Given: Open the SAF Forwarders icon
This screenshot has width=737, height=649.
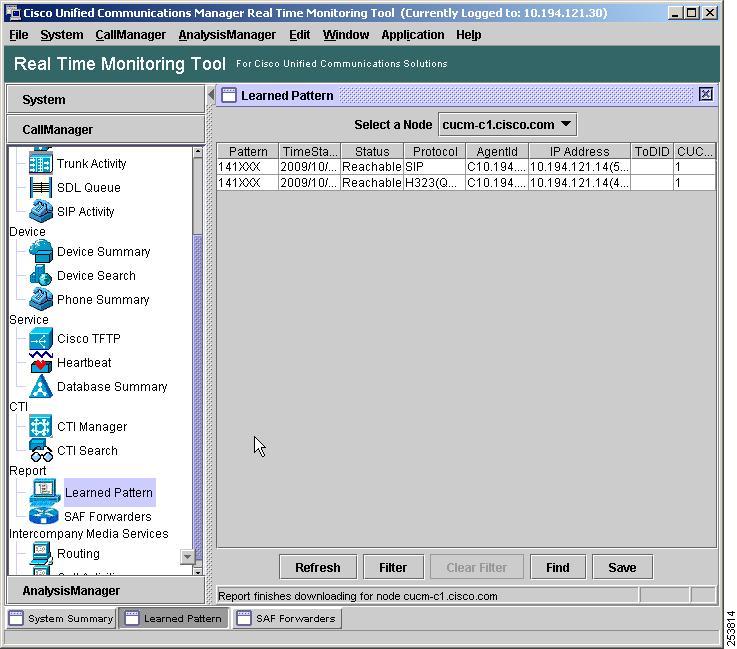Looking at the screenshot, I should tap(43, 516).
